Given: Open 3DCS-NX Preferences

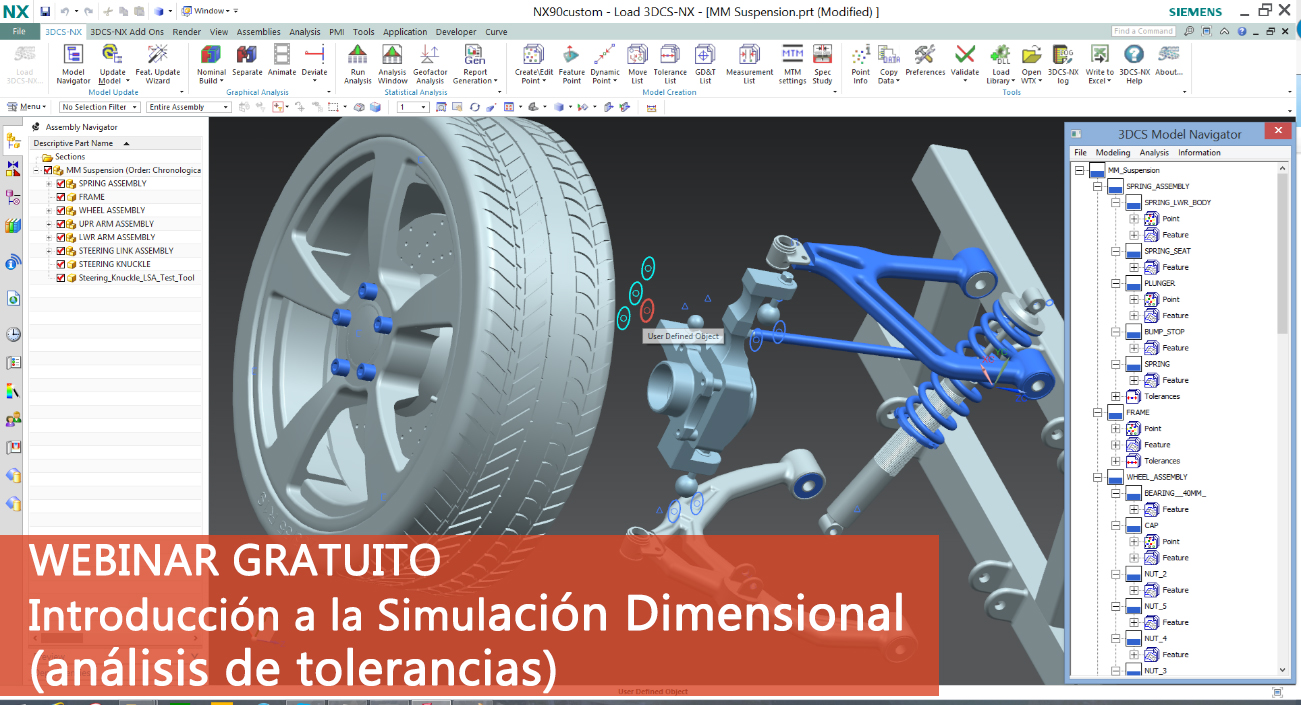Looking at the screenshot, I should tap(925, 60).
